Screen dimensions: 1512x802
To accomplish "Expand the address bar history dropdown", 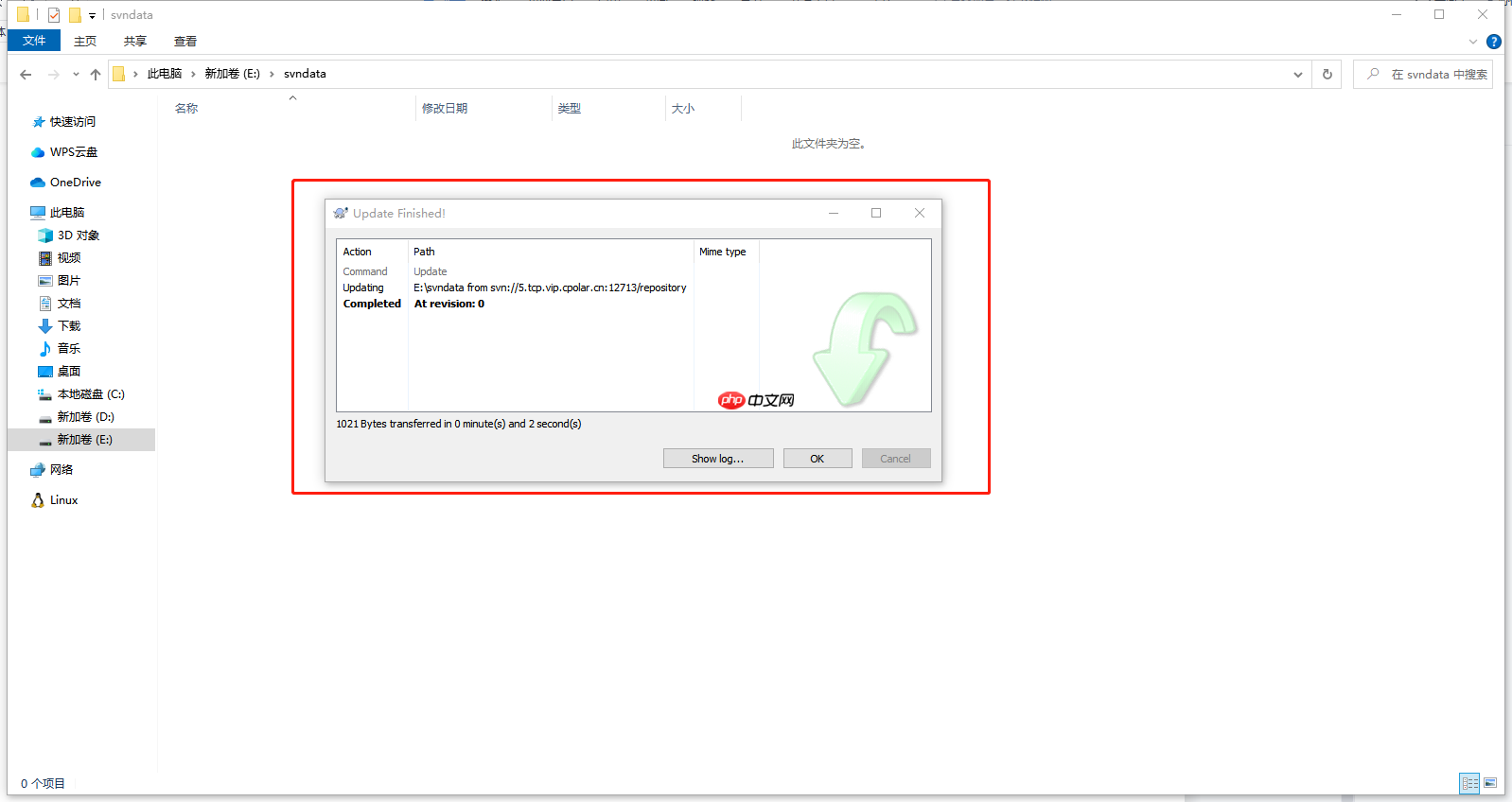I will pos(1298,75).
